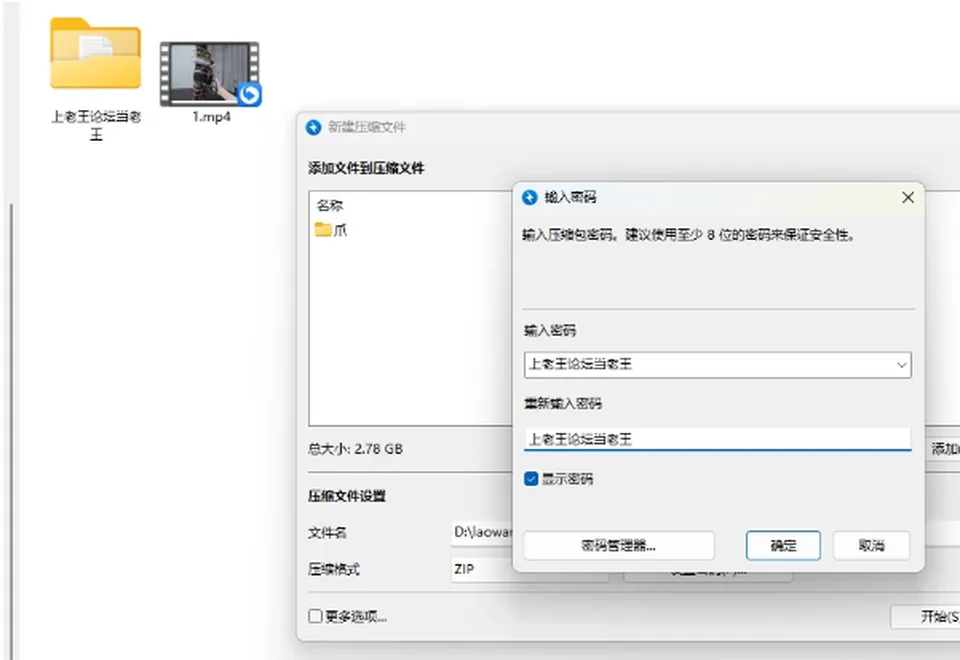Select the 上老王论坛当老王 folder icon
This screenshot has height=660, width=960.
[96, 54]
